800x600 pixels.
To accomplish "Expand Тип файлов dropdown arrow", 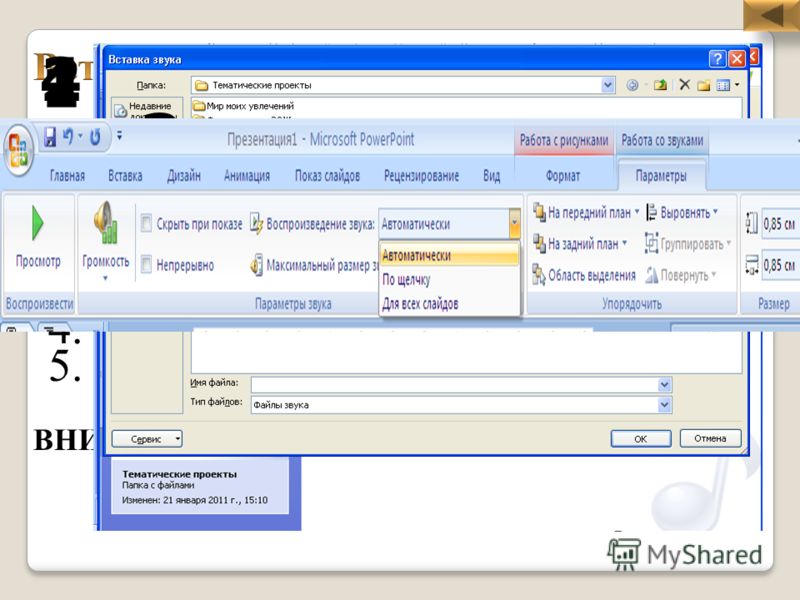I will [x=664, y=405].
